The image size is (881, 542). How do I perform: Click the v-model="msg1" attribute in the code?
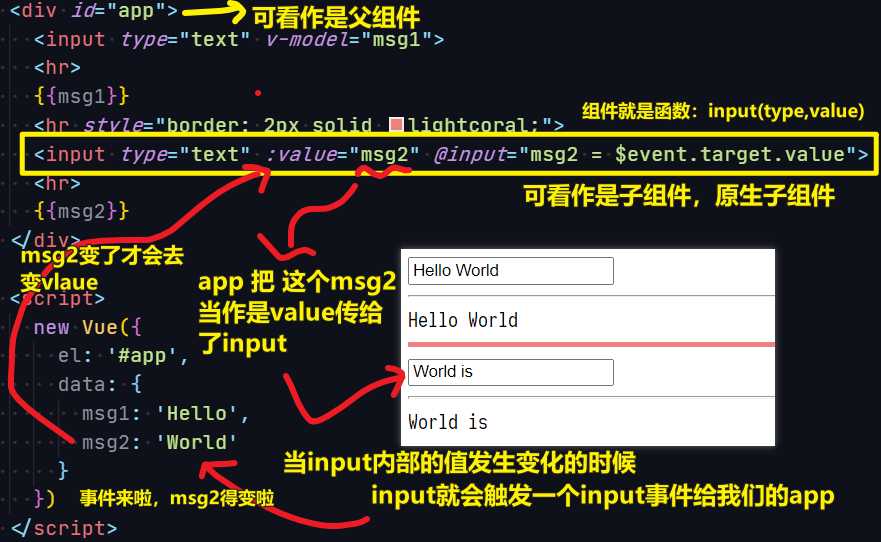pyautogui.click(x=349, y=39)
